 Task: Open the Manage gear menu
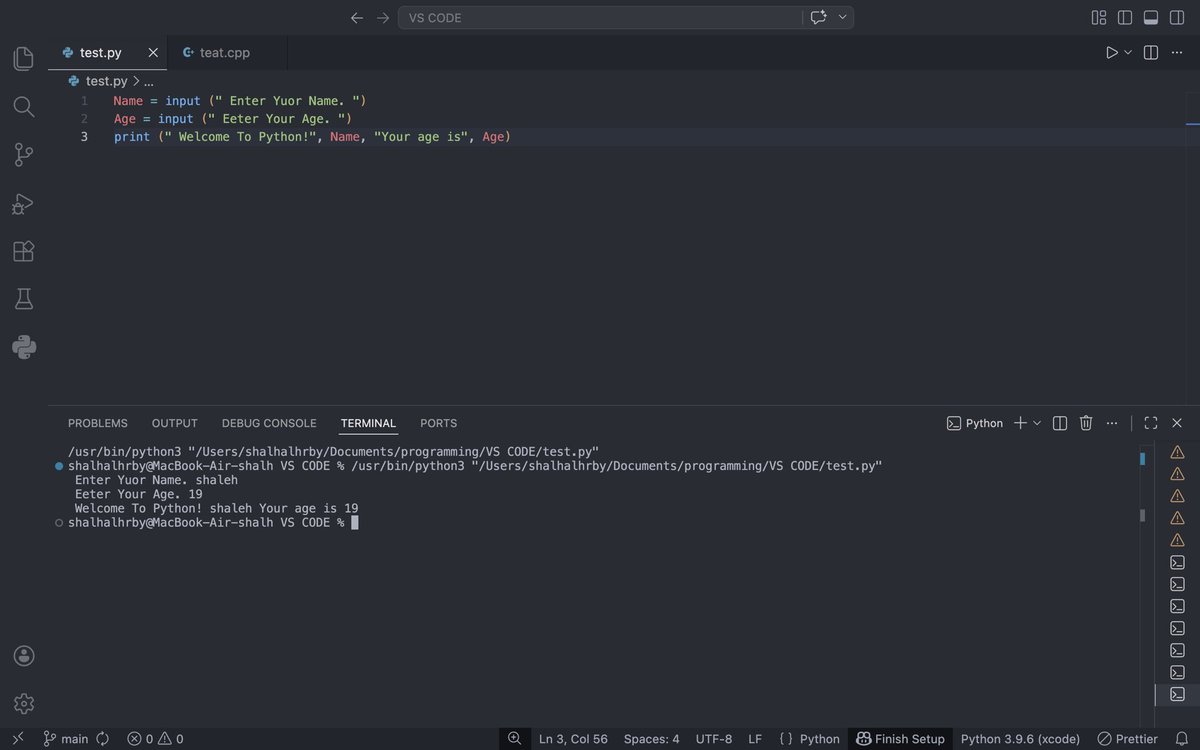[24, 704]
